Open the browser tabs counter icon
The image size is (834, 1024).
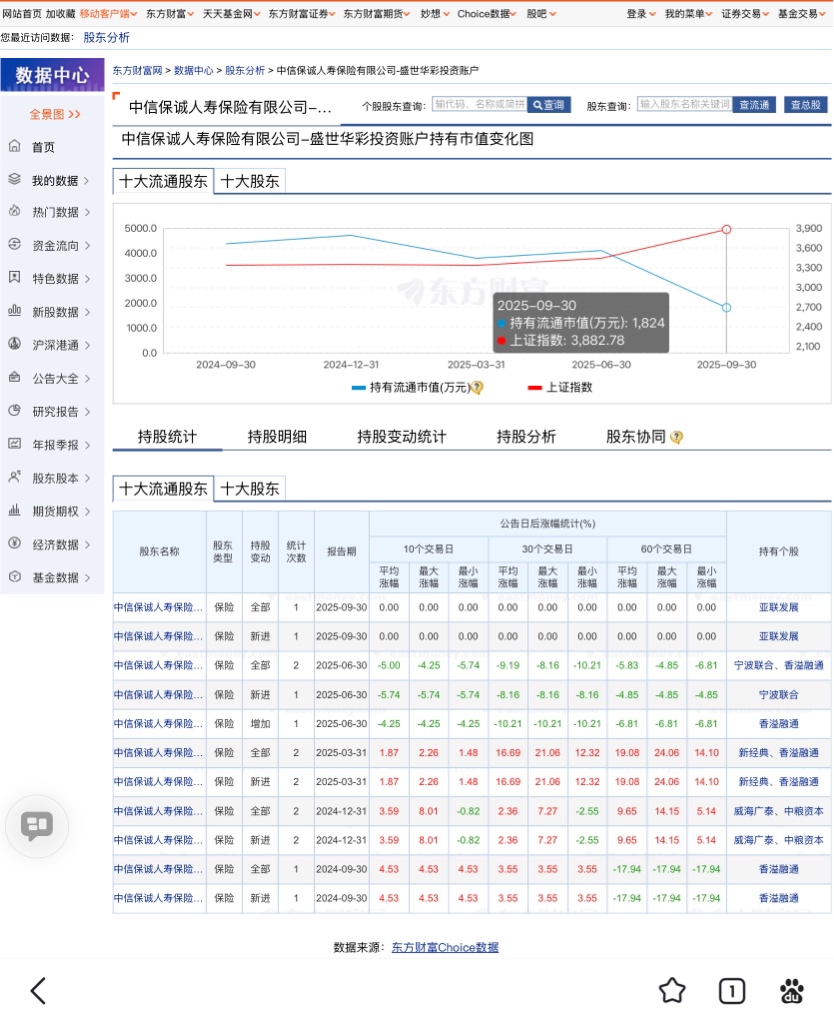point(731,991)
